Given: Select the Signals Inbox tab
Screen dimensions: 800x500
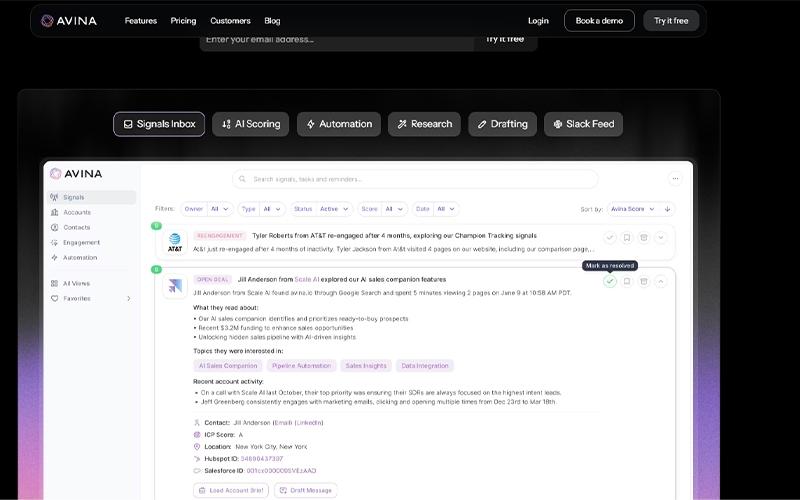Looking at the screenshot, I should (x=159, y=124).
